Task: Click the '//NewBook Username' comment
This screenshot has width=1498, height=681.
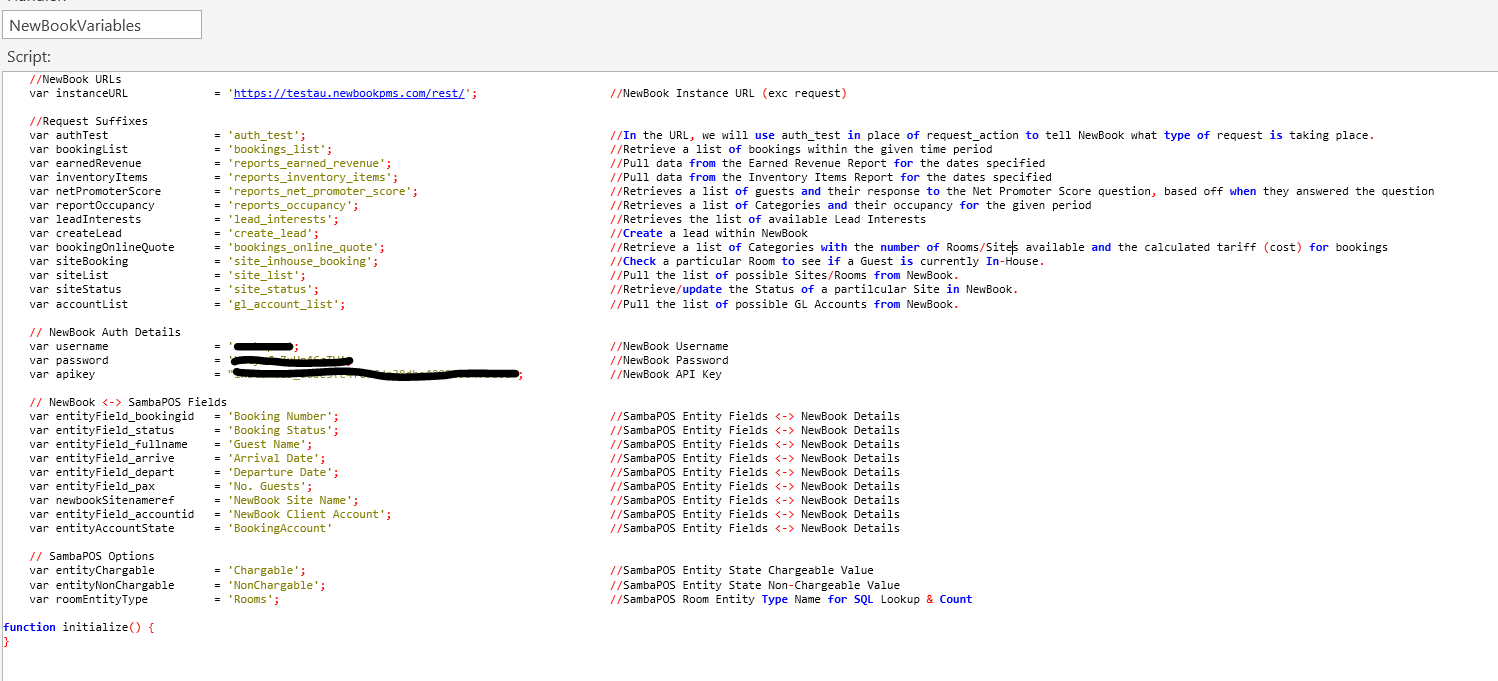Action: click(669, 346)
